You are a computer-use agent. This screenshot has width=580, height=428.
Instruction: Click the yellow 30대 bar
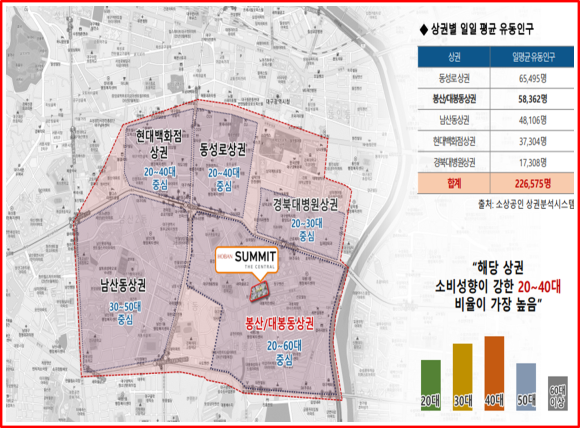coord(462,377)
